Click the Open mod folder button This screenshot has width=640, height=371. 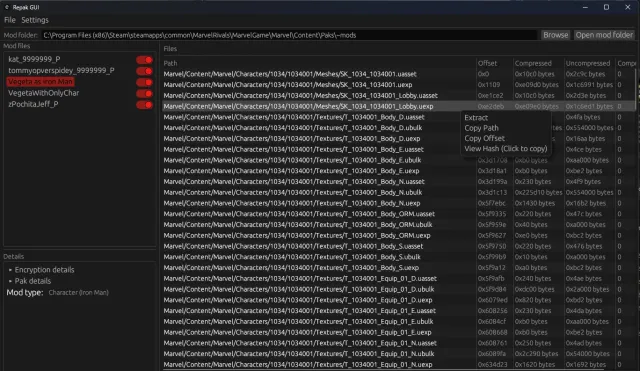604,35
